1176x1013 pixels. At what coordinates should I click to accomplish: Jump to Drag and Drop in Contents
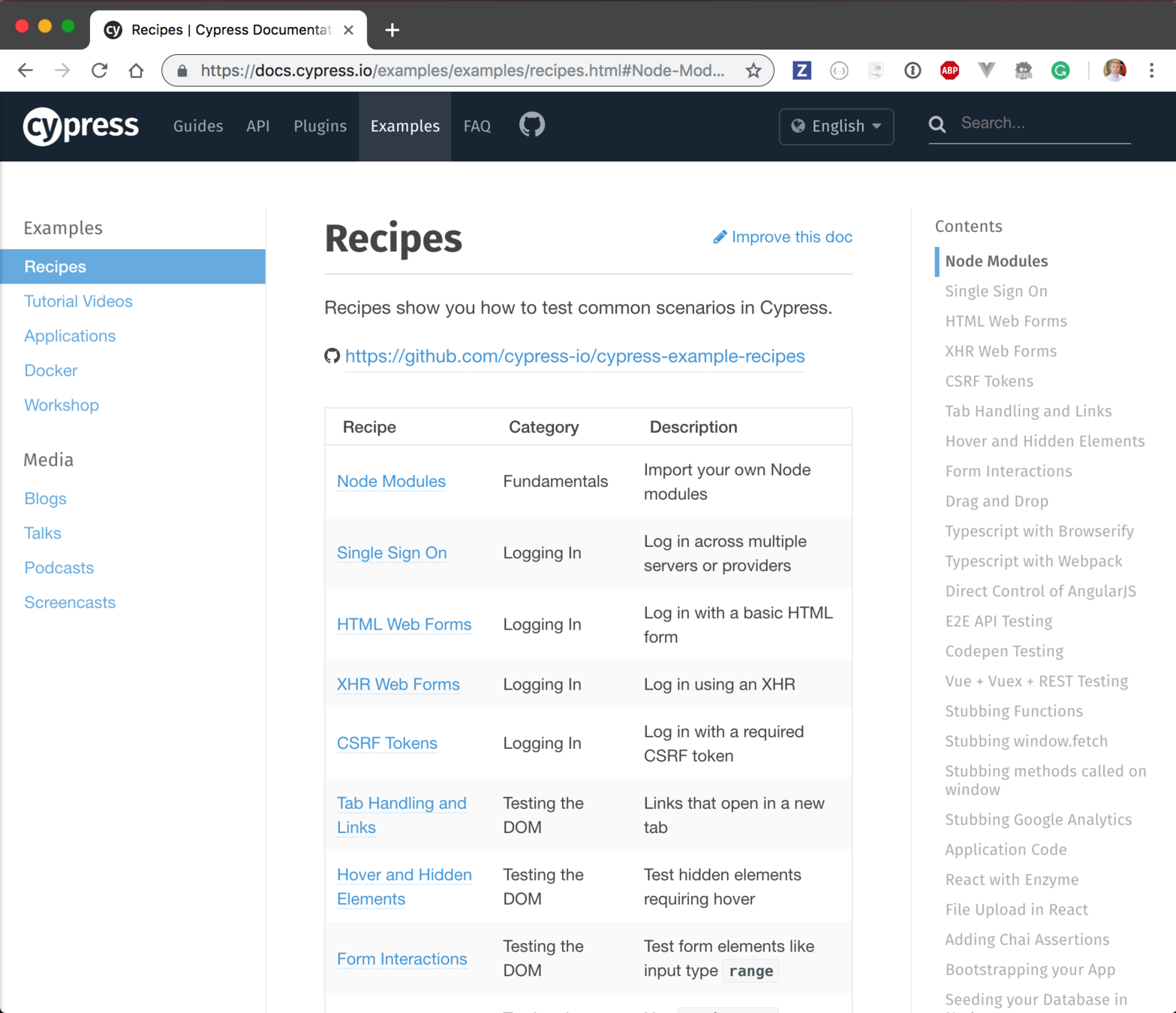pos(996,501)
